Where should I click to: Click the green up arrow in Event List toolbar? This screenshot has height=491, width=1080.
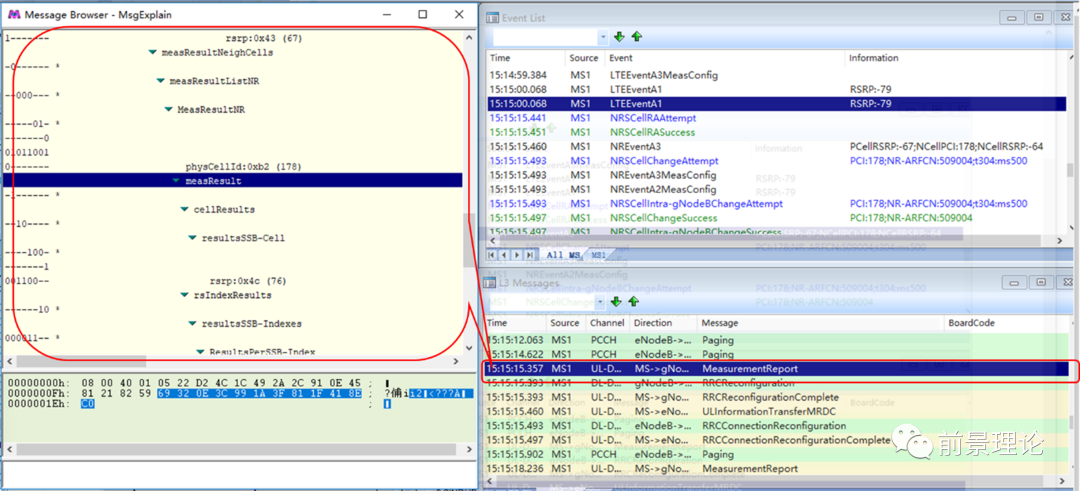(637, 36)
